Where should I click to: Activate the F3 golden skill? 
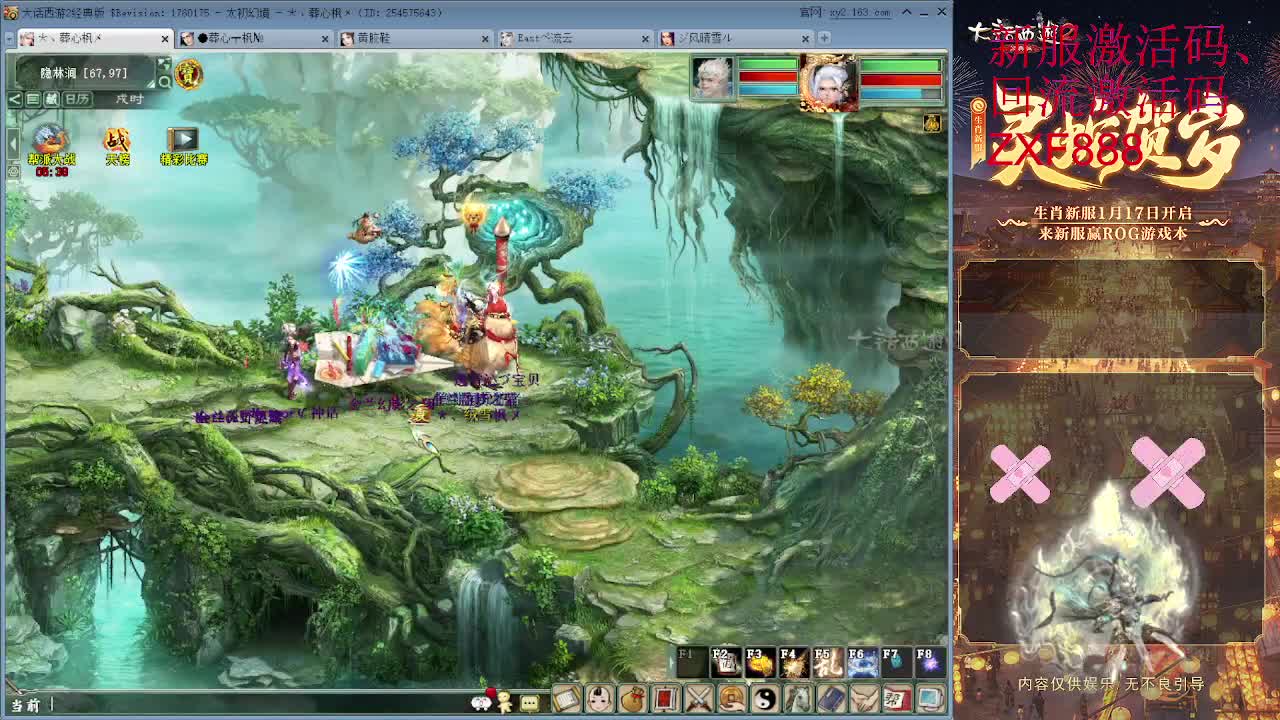[x=759, y=661]
